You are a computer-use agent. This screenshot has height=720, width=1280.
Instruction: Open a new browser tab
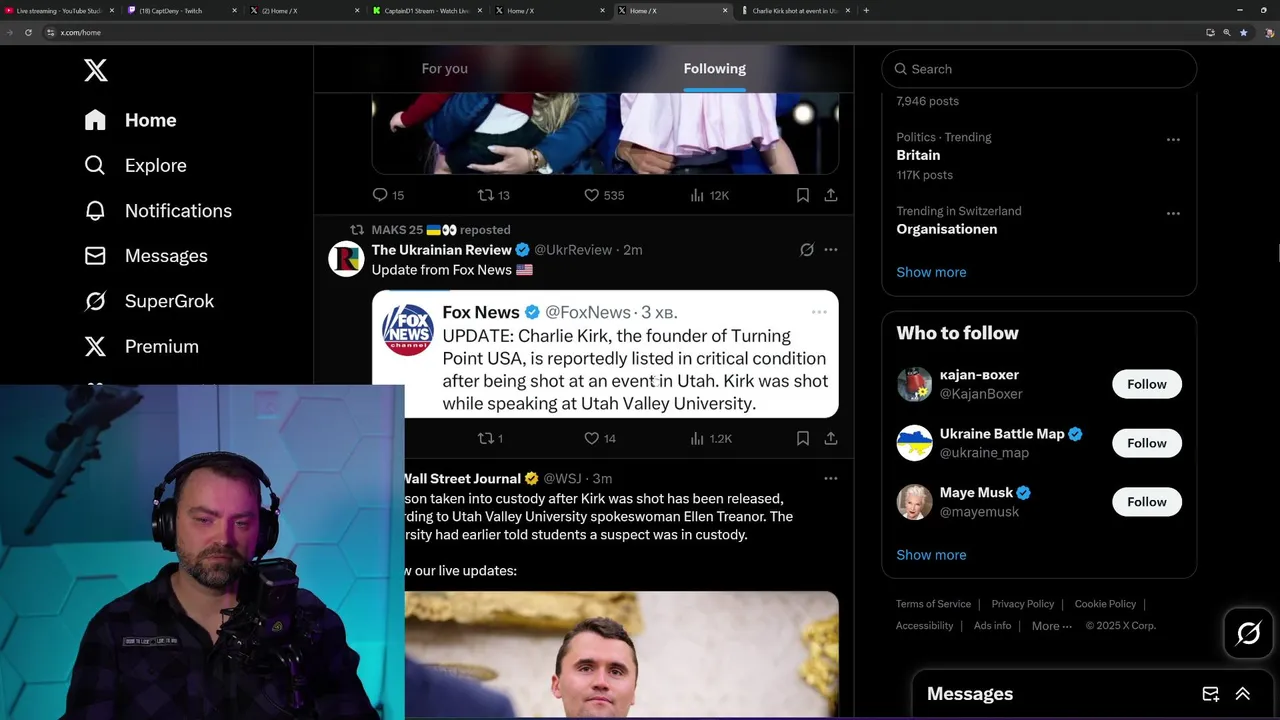(x=866, y=10)
